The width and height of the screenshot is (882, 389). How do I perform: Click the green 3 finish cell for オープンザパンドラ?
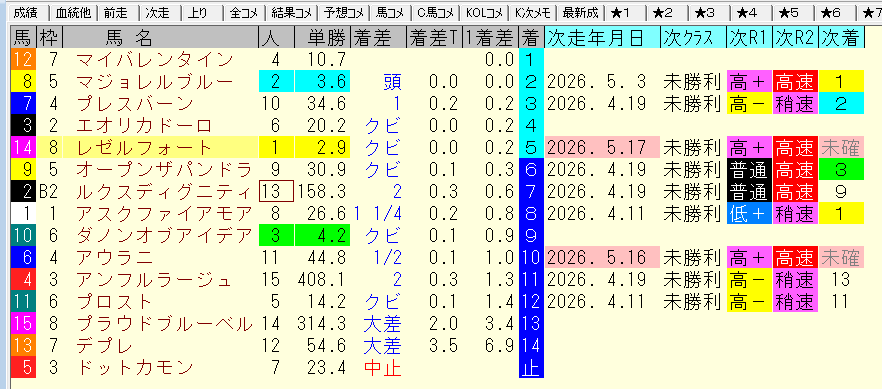click(842, 169)
